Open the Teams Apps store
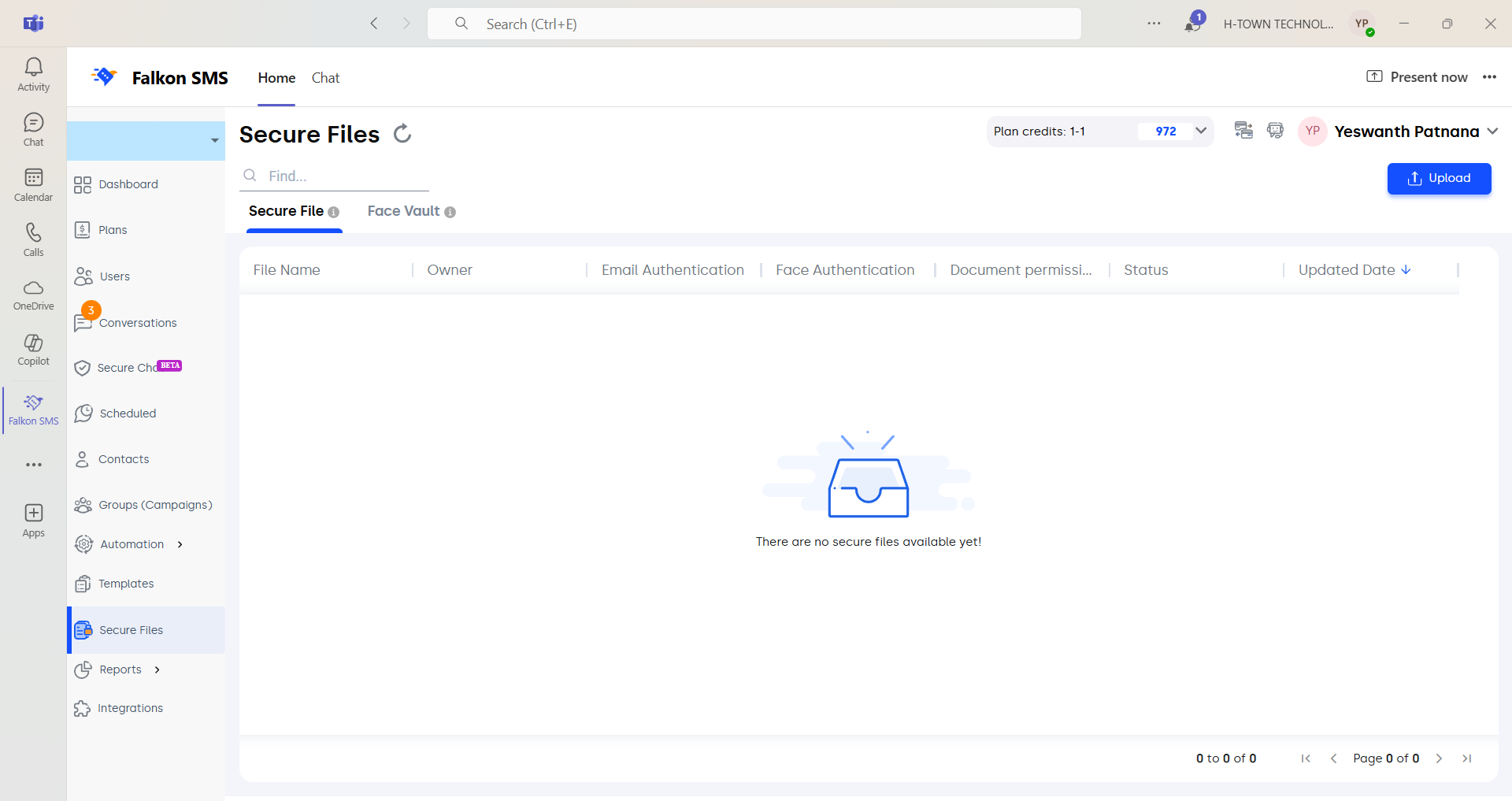 33,521
